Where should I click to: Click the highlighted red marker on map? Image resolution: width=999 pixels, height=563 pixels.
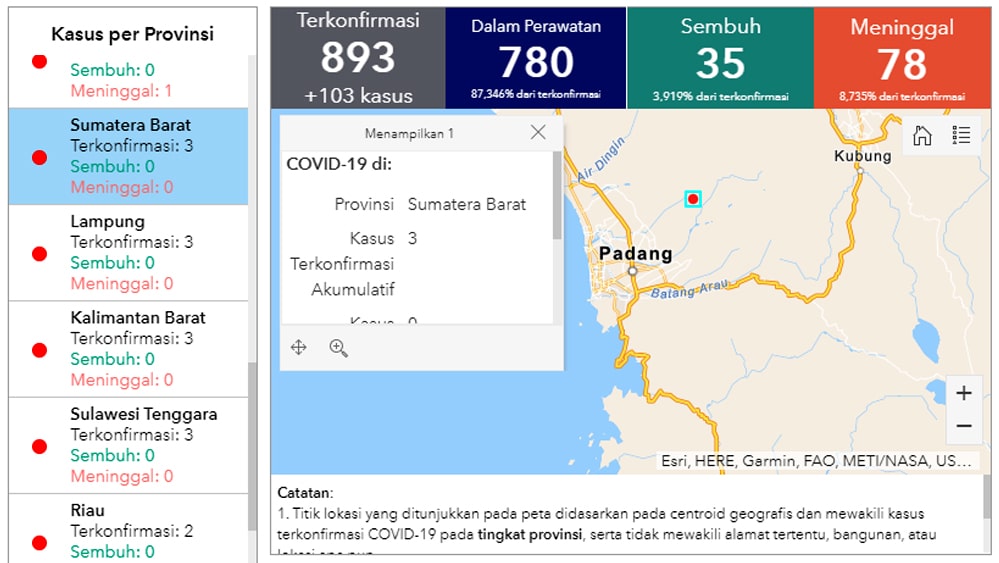(x=693, y=199)
